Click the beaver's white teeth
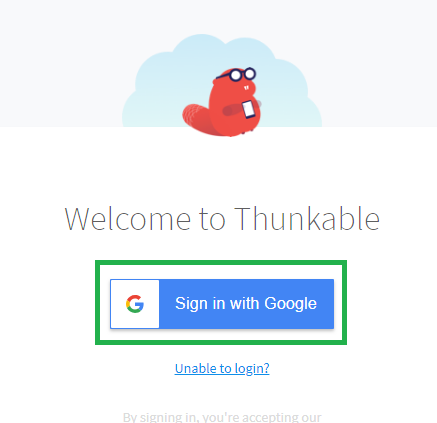The image size is (437, 423). (246, 88)
